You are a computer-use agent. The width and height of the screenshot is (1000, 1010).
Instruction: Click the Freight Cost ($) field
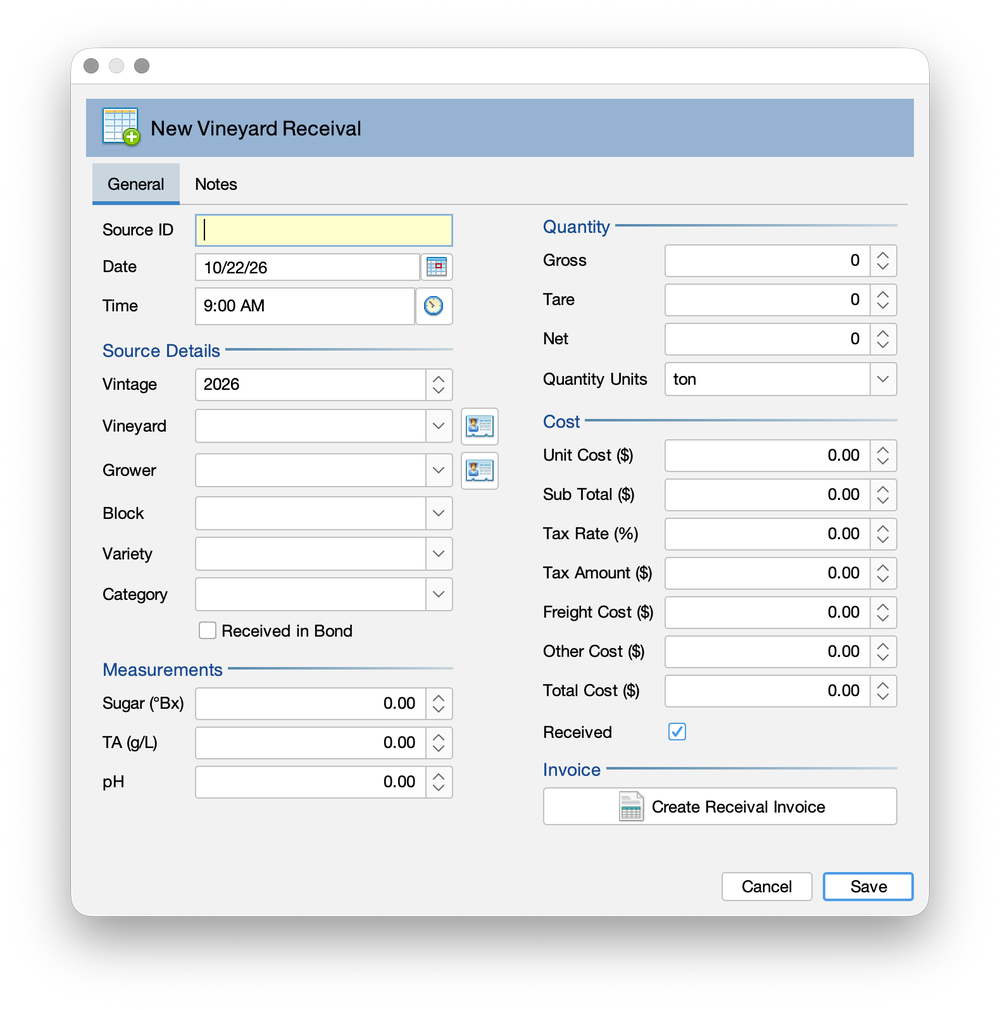click(x=767, y=613)
